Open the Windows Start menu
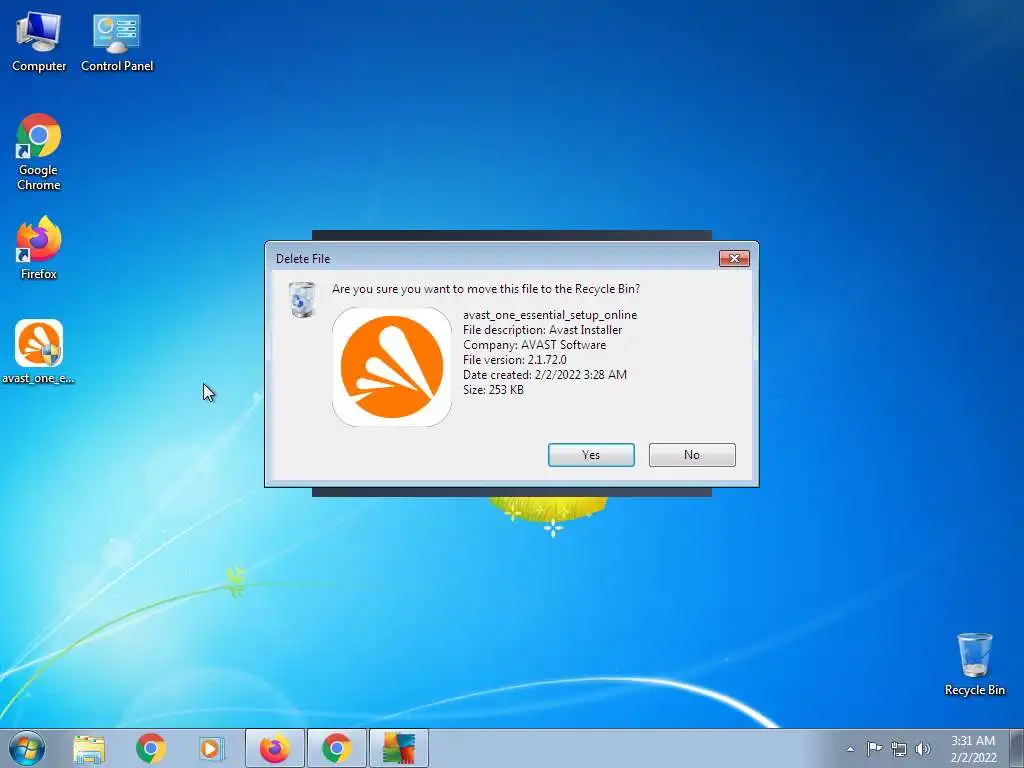1024x768 pixels. coord(26,748)
